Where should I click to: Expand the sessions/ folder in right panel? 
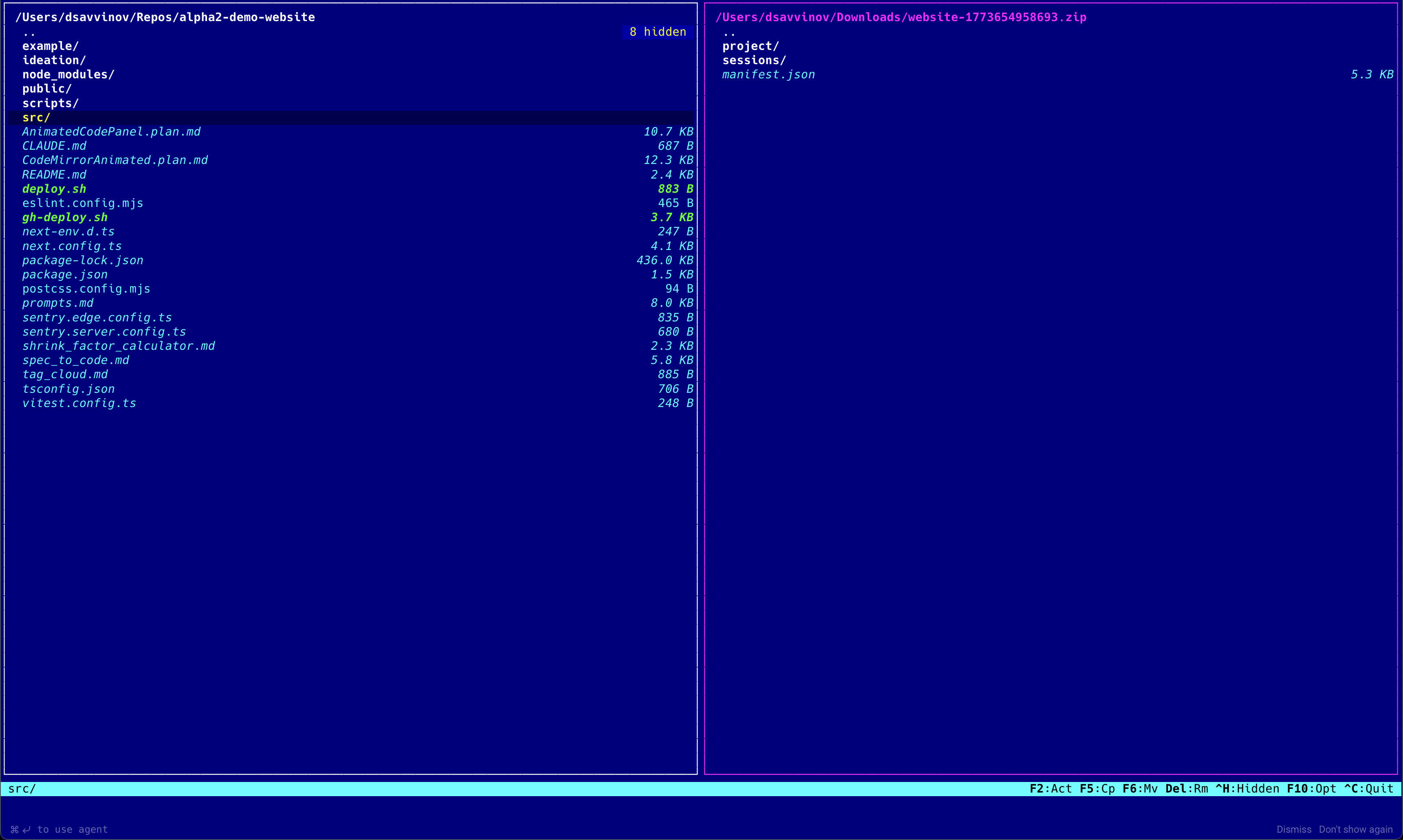click(x=753, y=60)
